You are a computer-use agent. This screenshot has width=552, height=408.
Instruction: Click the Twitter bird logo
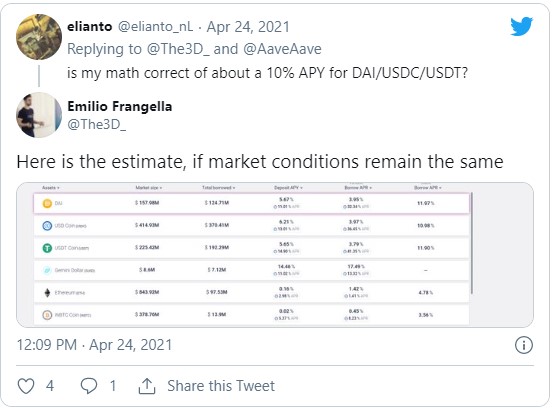(x=521, y=26)
